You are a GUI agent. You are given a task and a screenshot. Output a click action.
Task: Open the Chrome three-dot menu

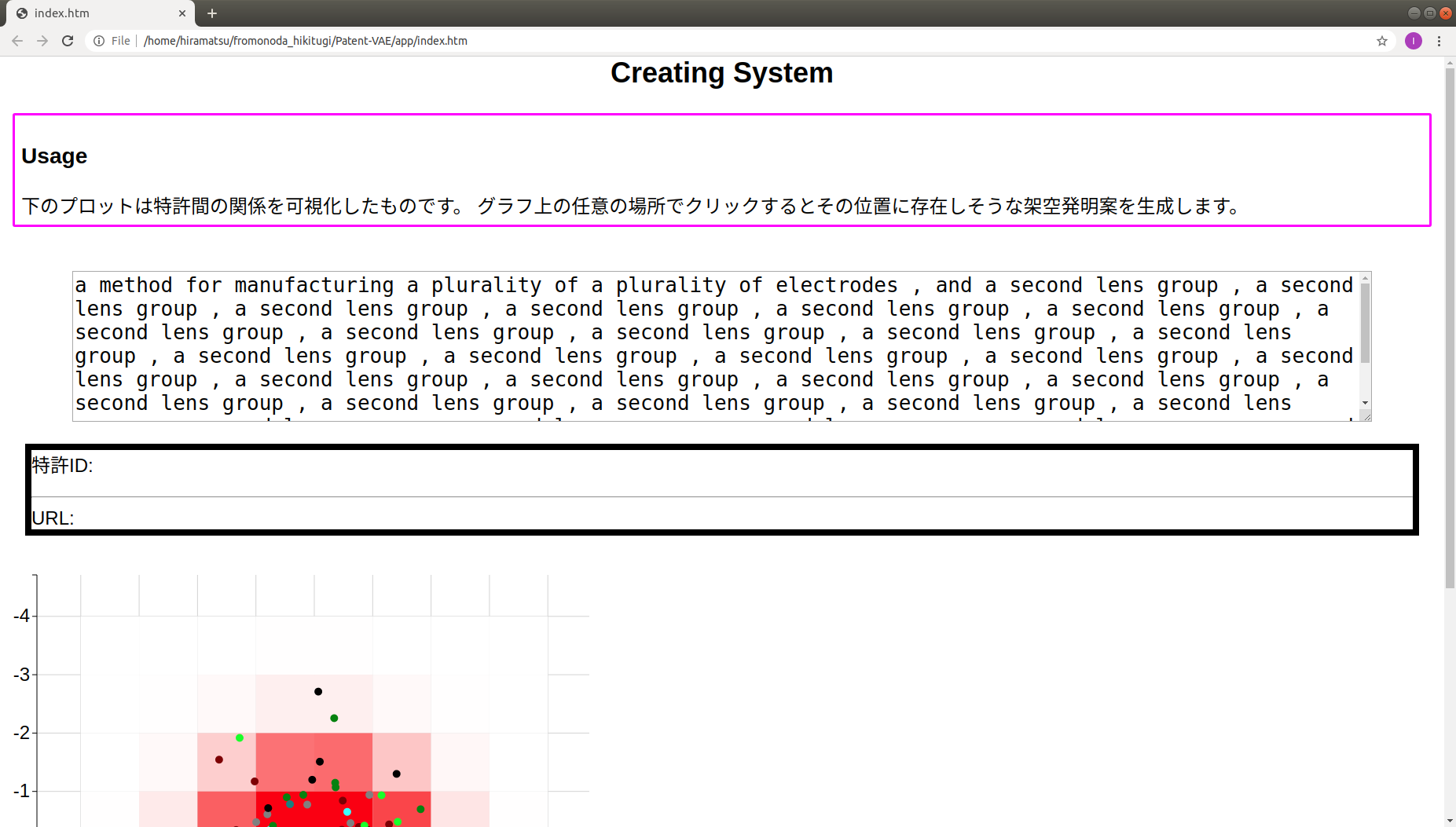(1439, 41)
